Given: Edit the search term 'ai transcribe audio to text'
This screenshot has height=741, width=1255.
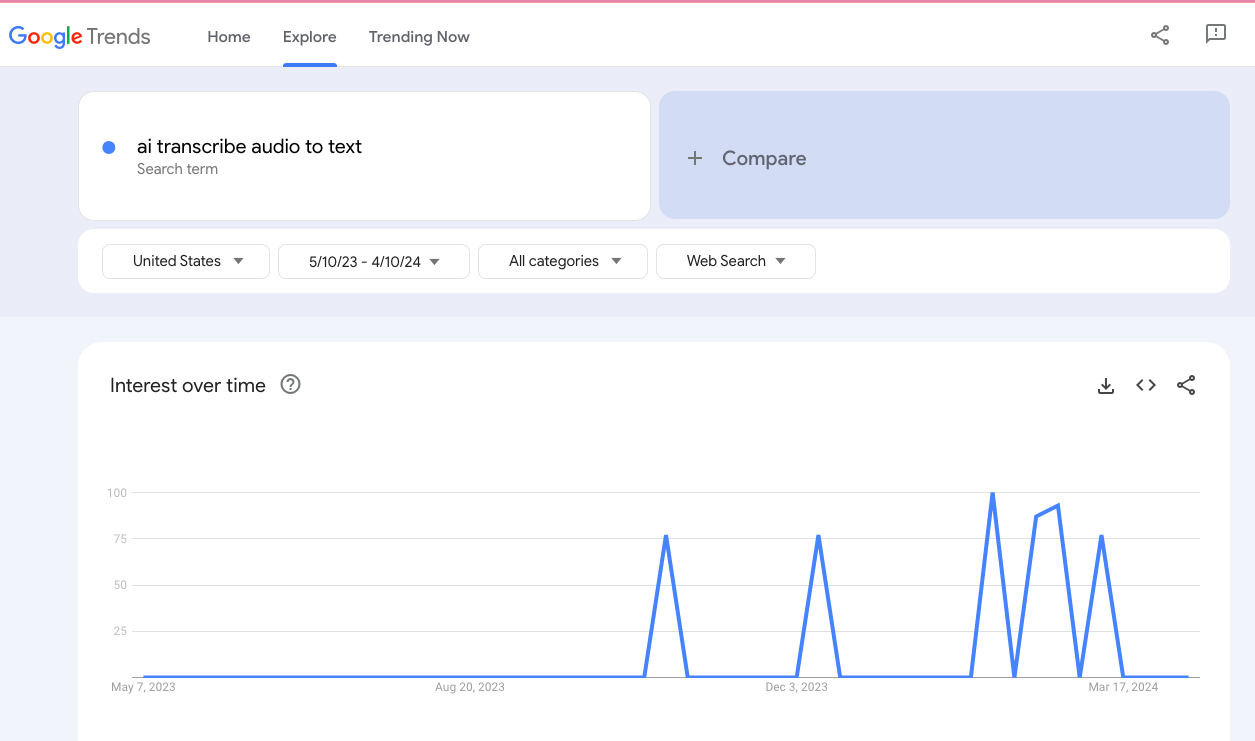Looking at the screenshot, I should click(250, 147).
